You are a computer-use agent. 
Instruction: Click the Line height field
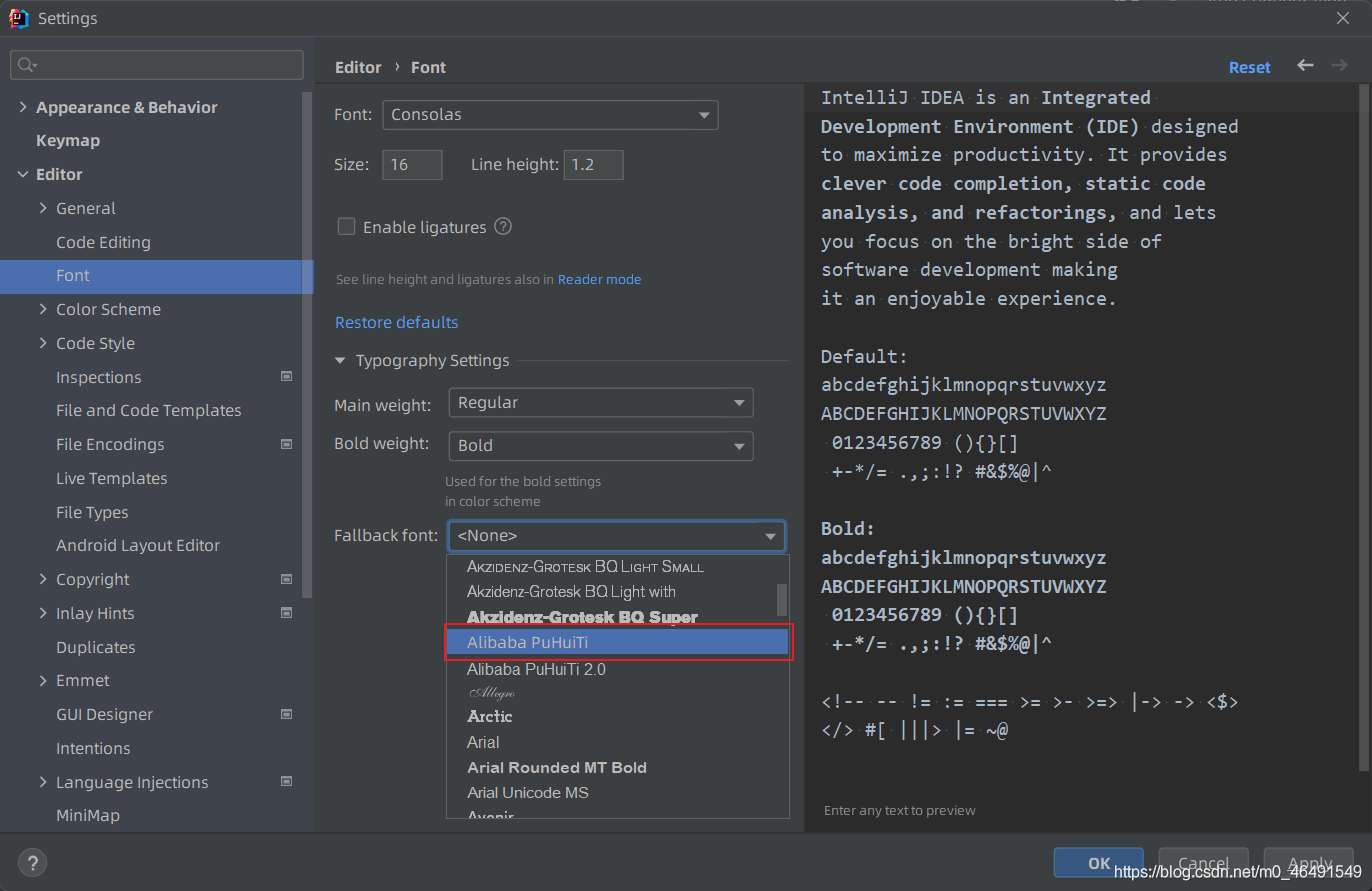[x=594, y=164]
